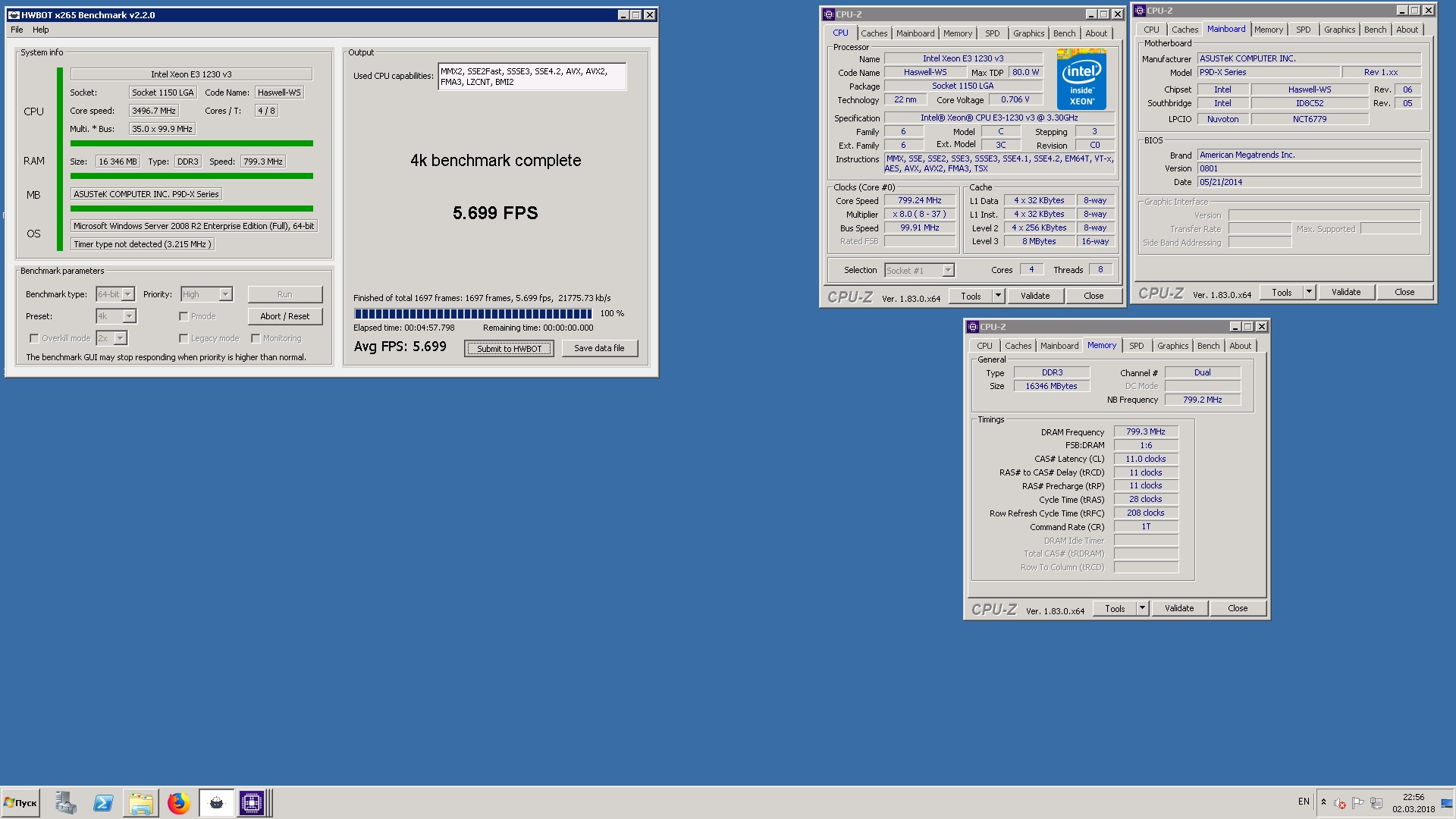Click title icon of CPU-Z Mainboard window
1456x819 pixels.
click(1139, 11)
